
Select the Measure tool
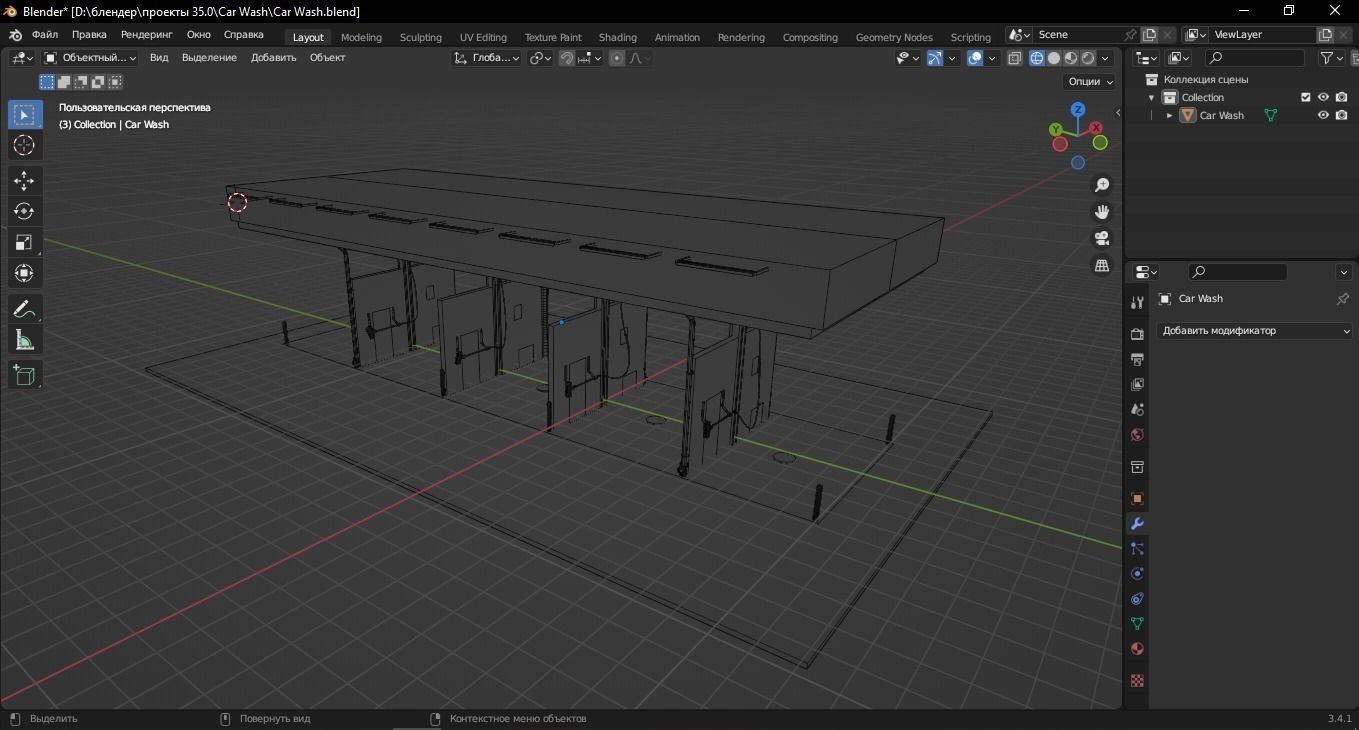[24, 340]
